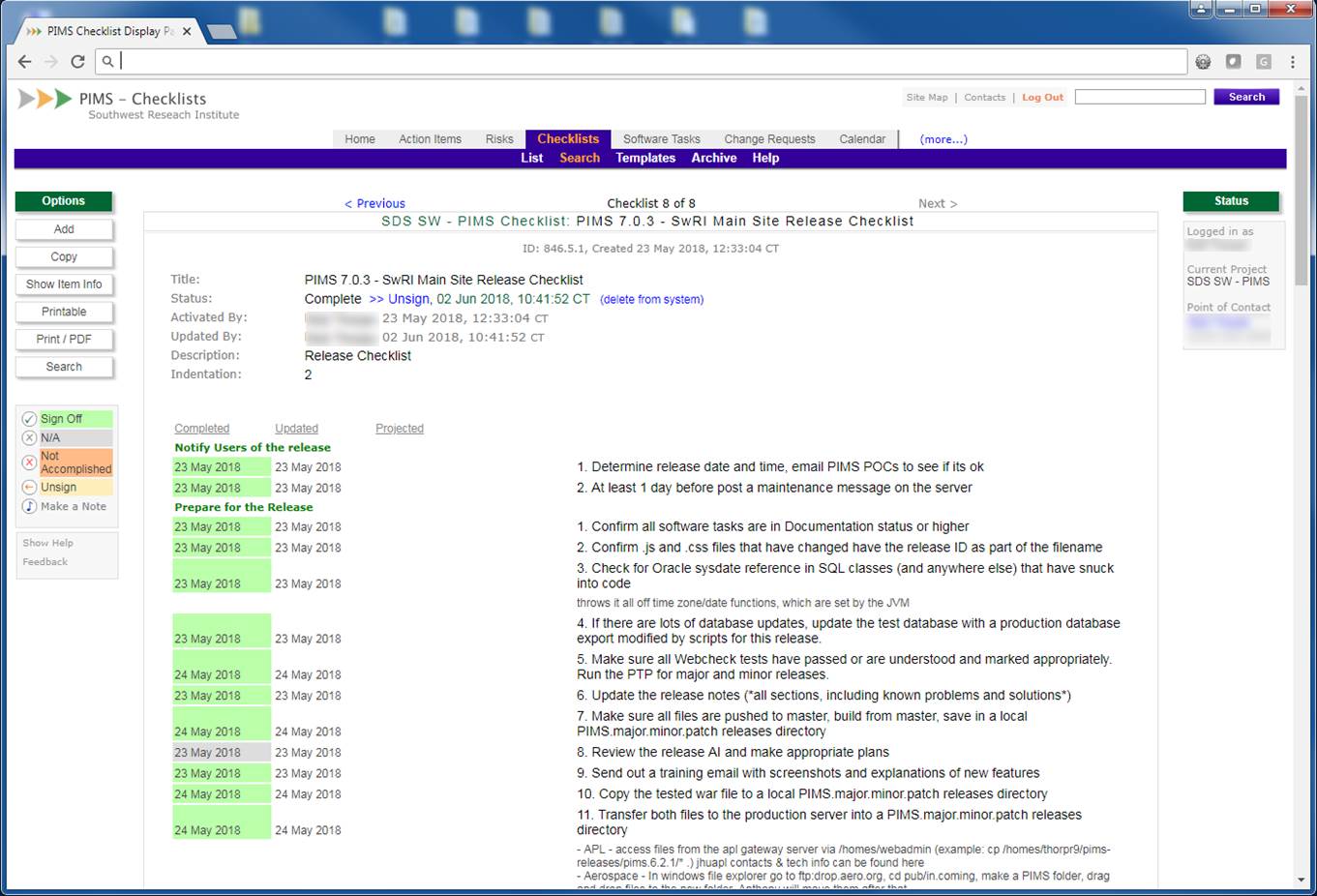The image size is (1317, 896).
Task: Click the Make a Note icon
Action: [29, 507]
